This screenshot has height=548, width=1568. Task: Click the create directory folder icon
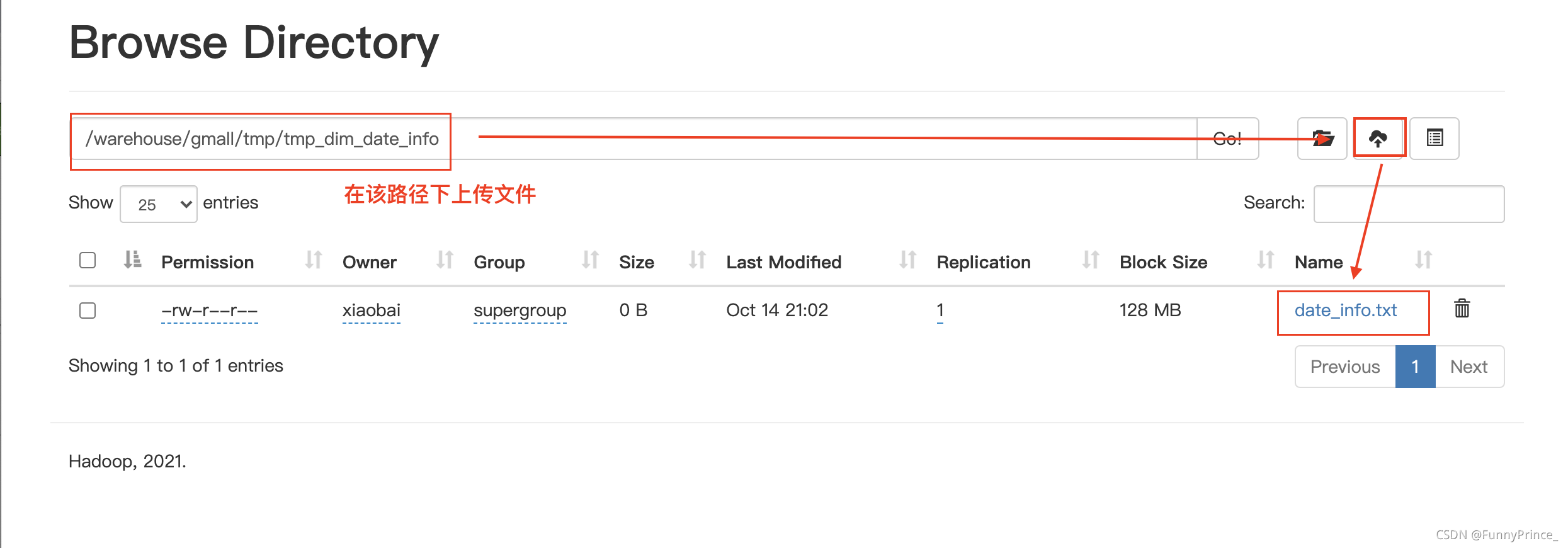(x=1322, y=139)
